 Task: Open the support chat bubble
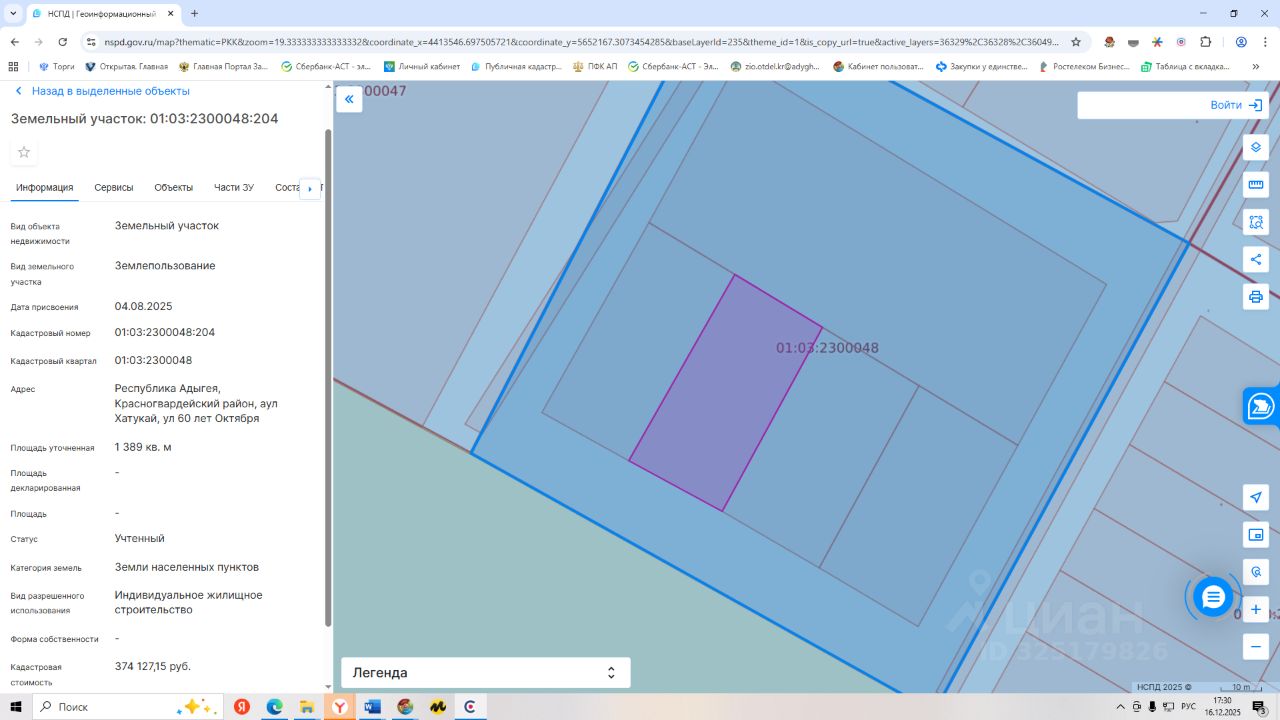click(1213, 597)
